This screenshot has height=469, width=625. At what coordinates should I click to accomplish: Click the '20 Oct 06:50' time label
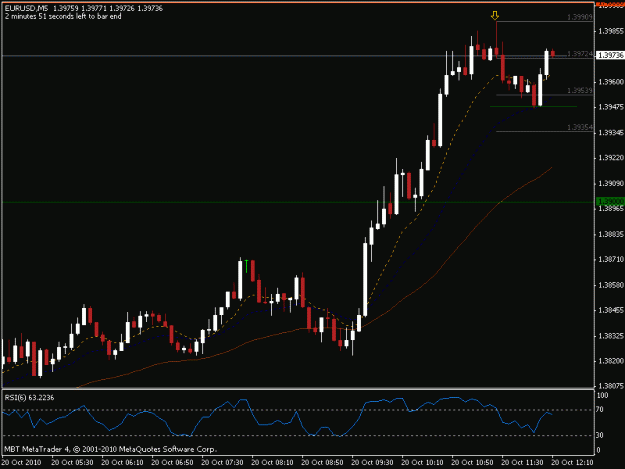click(x=173, y=462)
